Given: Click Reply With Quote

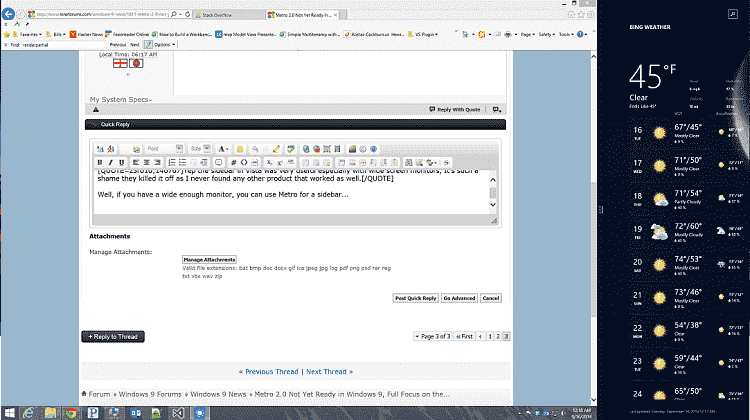Looking at the screenshot, I should pyautogui.click(x=455, y=110).
